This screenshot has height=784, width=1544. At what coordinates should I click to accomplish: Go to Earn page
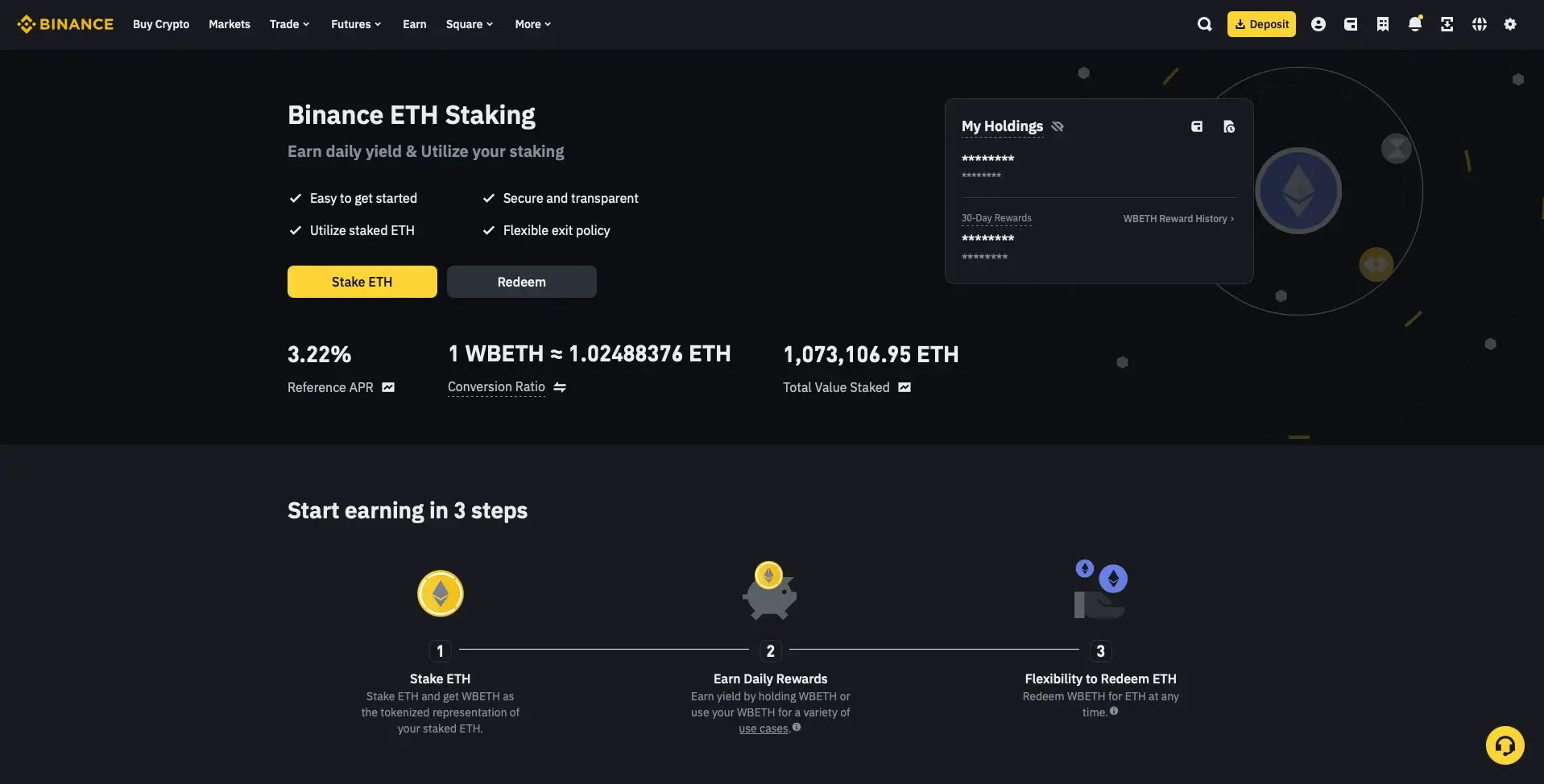pos(415,24)
